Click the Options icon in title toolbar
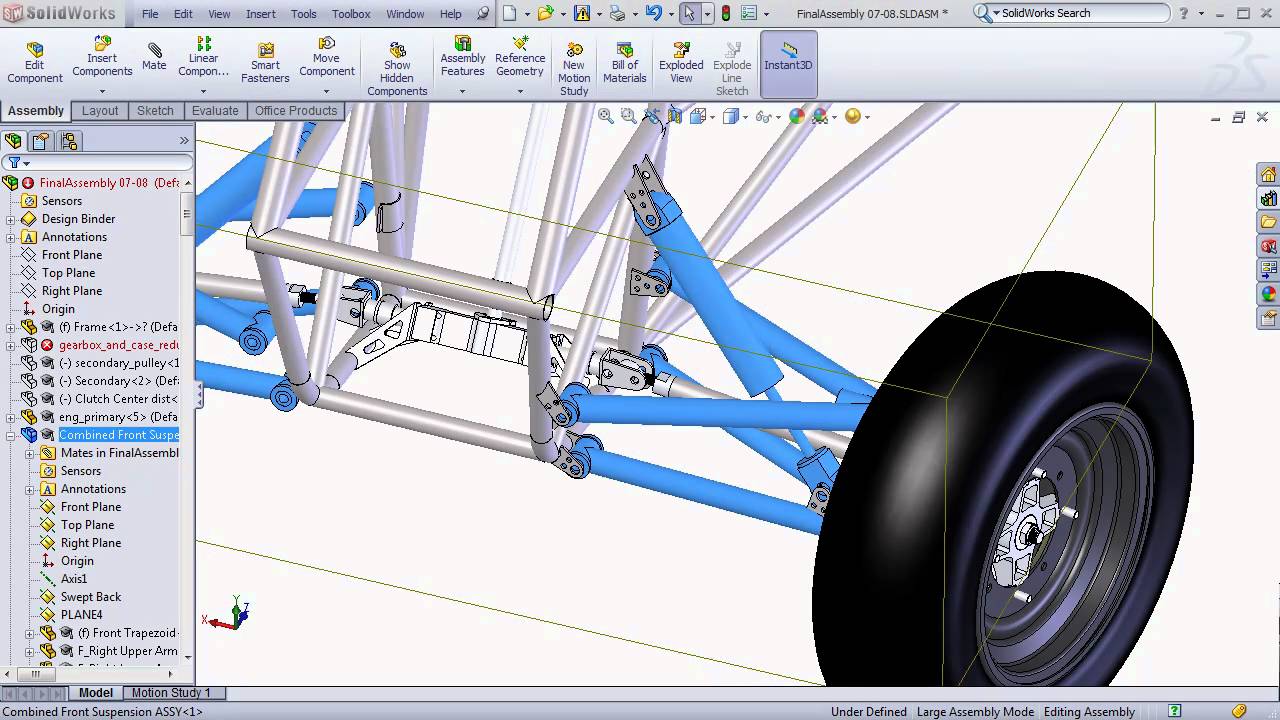Image resolution: width=1280 pixels, height=720 pixels. pyautogui.click(x=748, y=14)
